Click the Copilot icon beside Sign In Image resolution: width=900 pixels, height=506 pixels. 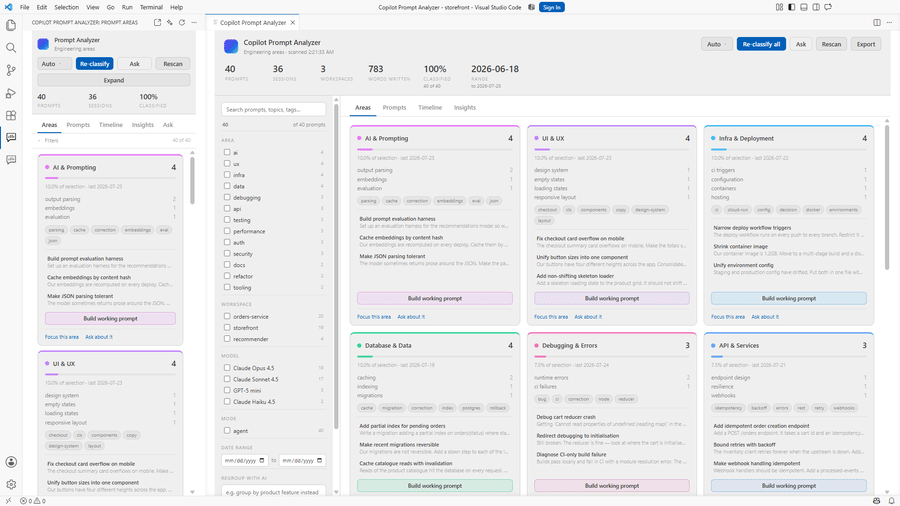pos(532,7)
